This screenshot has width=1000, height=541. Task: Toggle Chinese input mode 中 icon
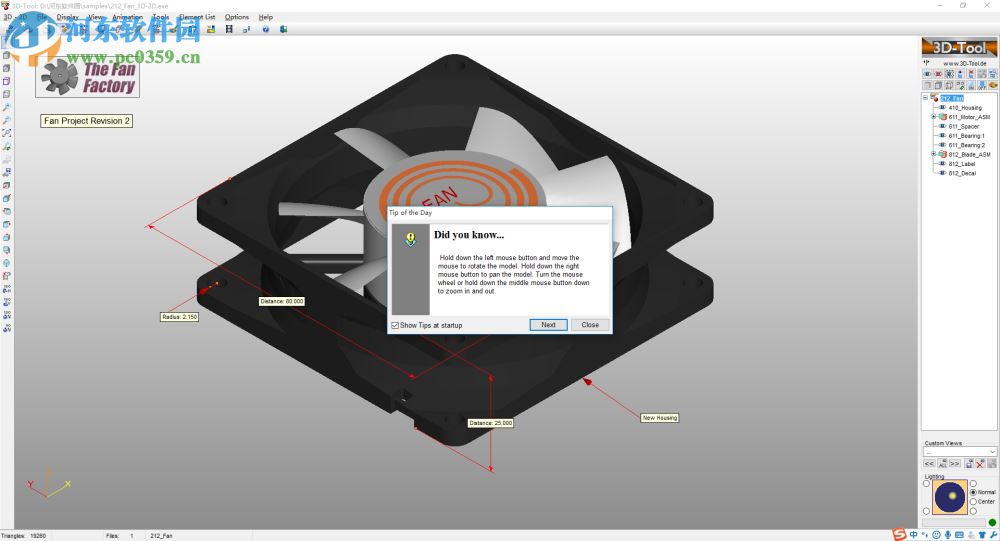pyautogui.click(x=914, y=535)
